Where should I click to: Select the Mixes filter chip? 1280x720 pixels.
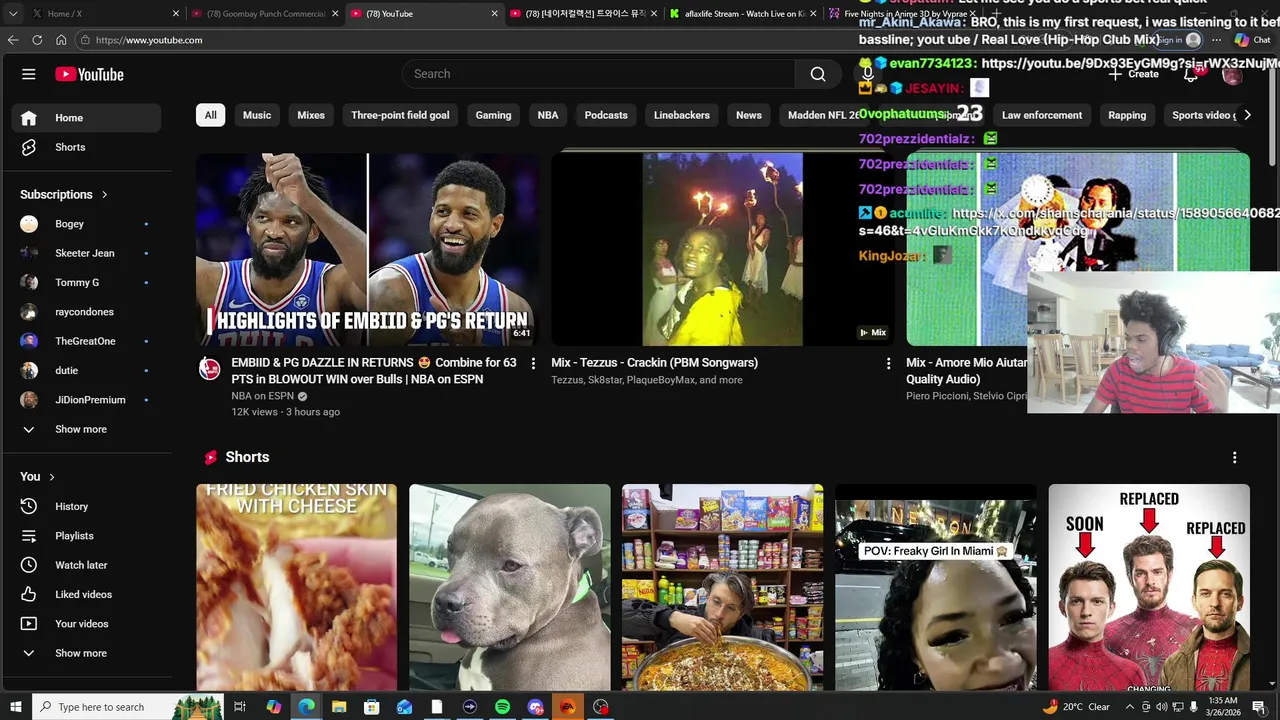tap(311, 115)
